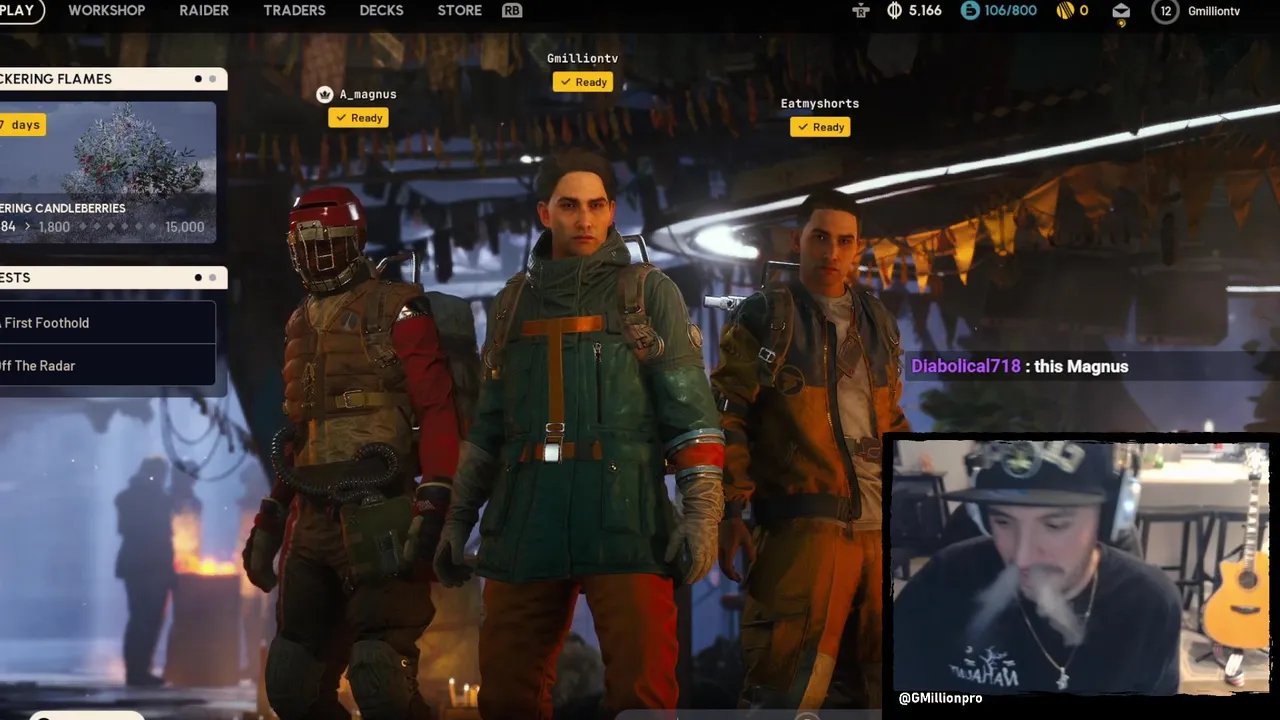This screenshot has width=1280, height=720.
Task: Click the stash count 106/800
Action: point(1010,11)
